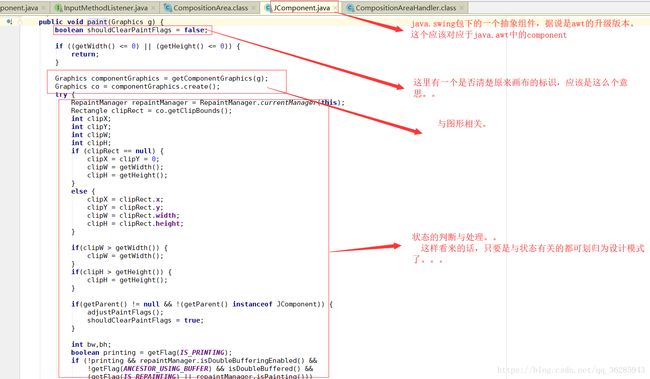Close the JComponent.java tab
The height and width of the screenshot is (379, 650).
click(335, 8)
